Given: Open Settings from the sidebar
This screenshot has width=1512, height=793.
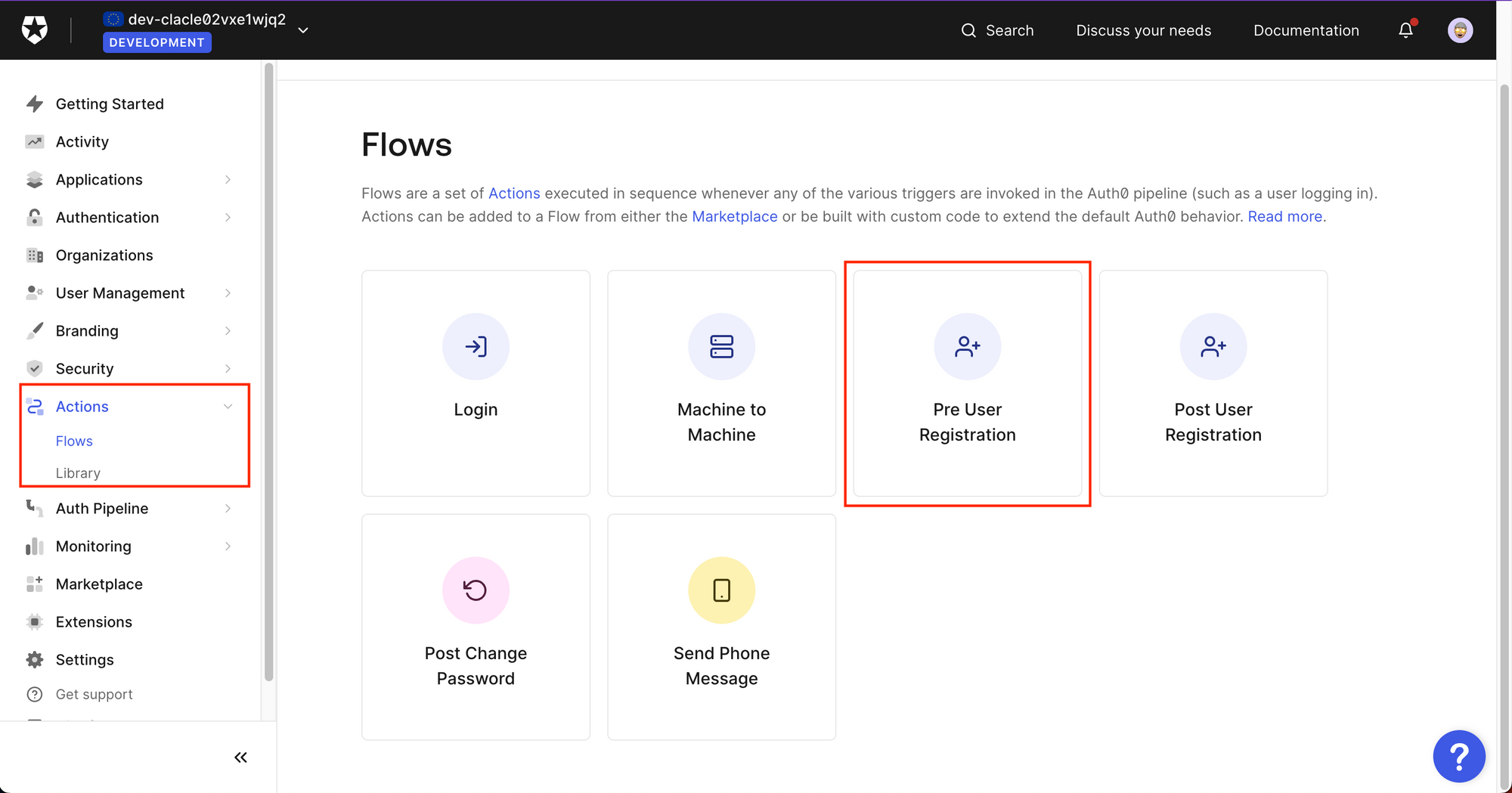Looking at the screenshot, I should tap(85, 660).
